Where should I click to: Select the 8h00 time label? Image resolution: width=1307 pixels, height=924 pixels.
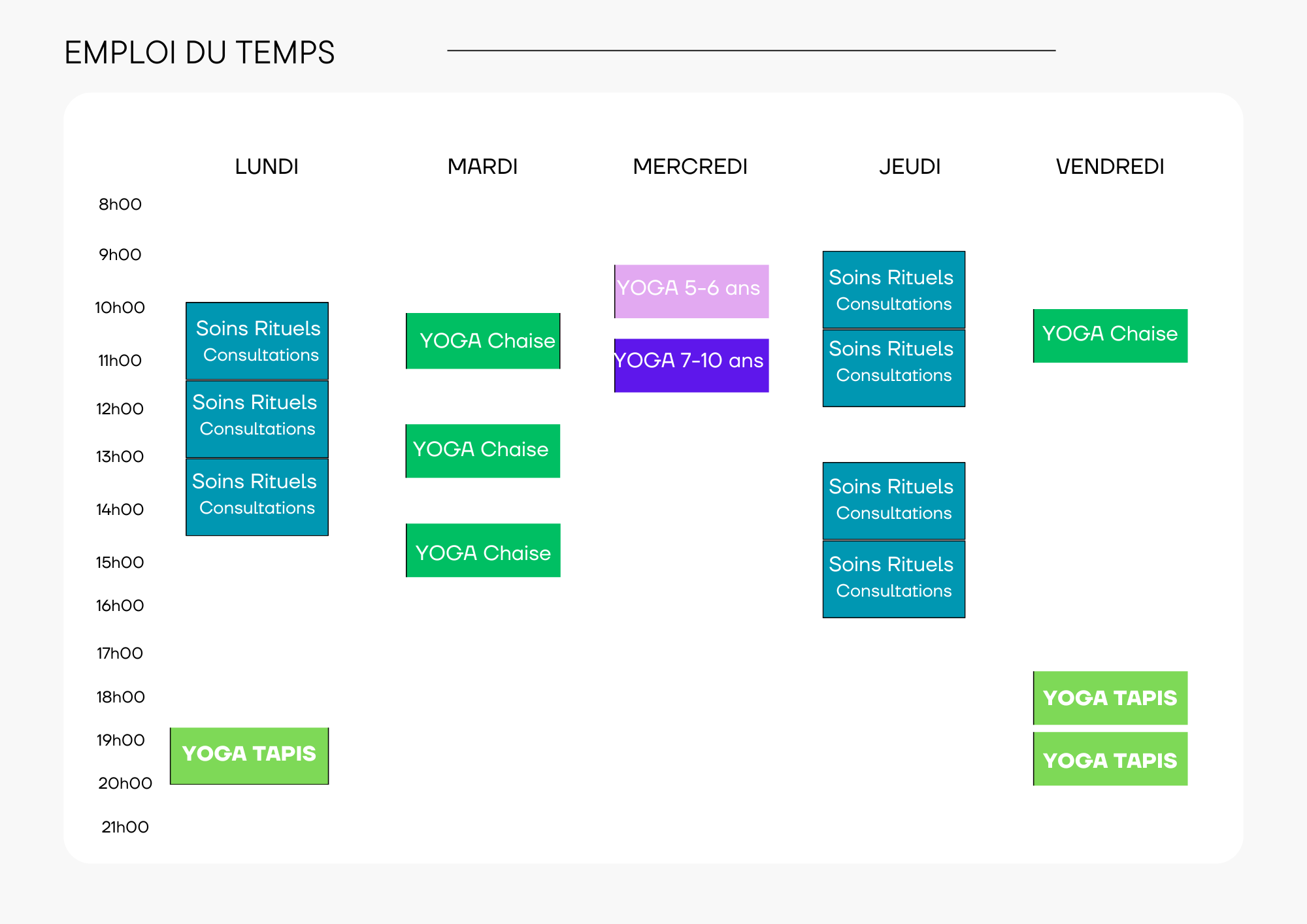(120, 205)
